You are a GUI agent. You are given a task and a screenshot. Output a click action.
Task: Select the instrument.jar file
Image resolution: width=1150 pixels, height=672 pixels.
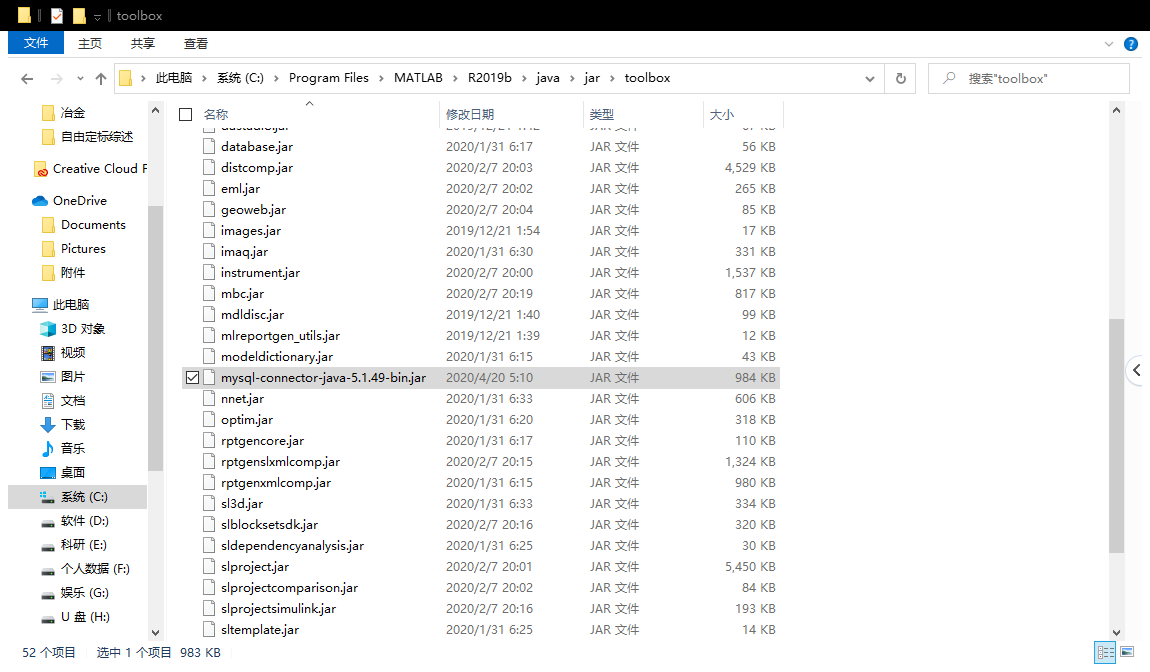(x=260, y=273)
